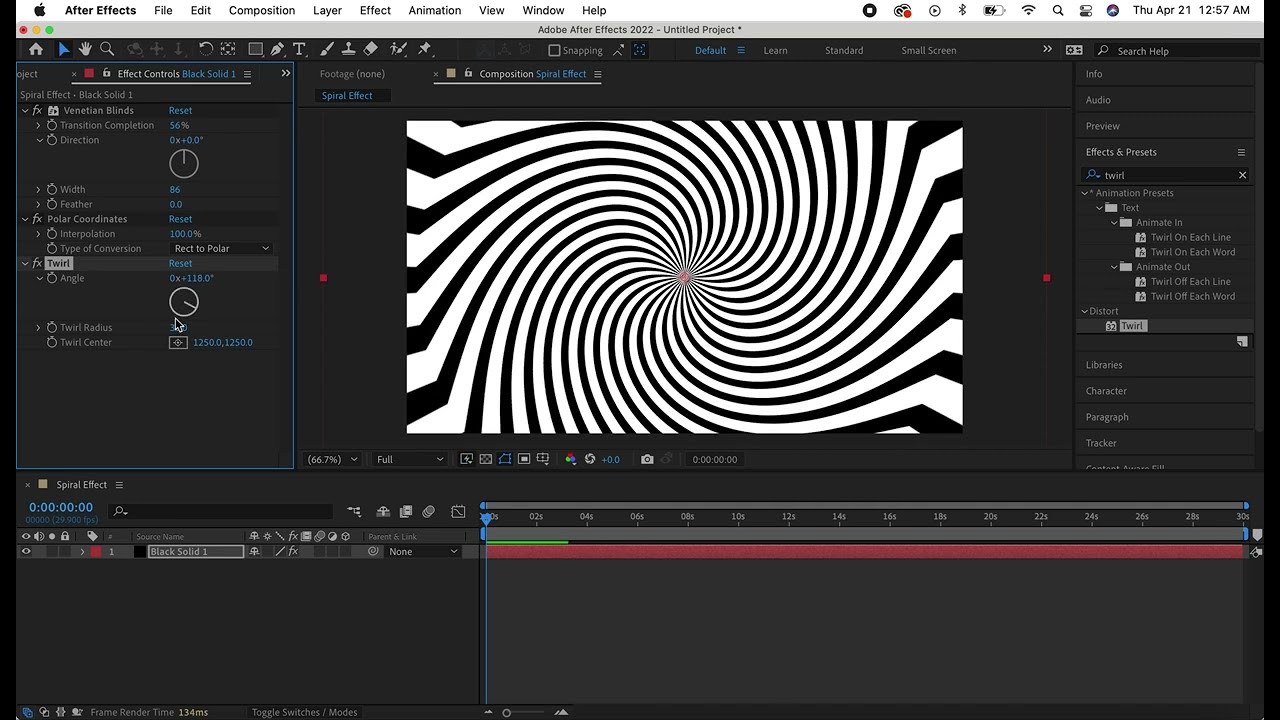Viewport: 1280px width, 720px height.
Task: Select the Type text tool
Action: [299, 49]
